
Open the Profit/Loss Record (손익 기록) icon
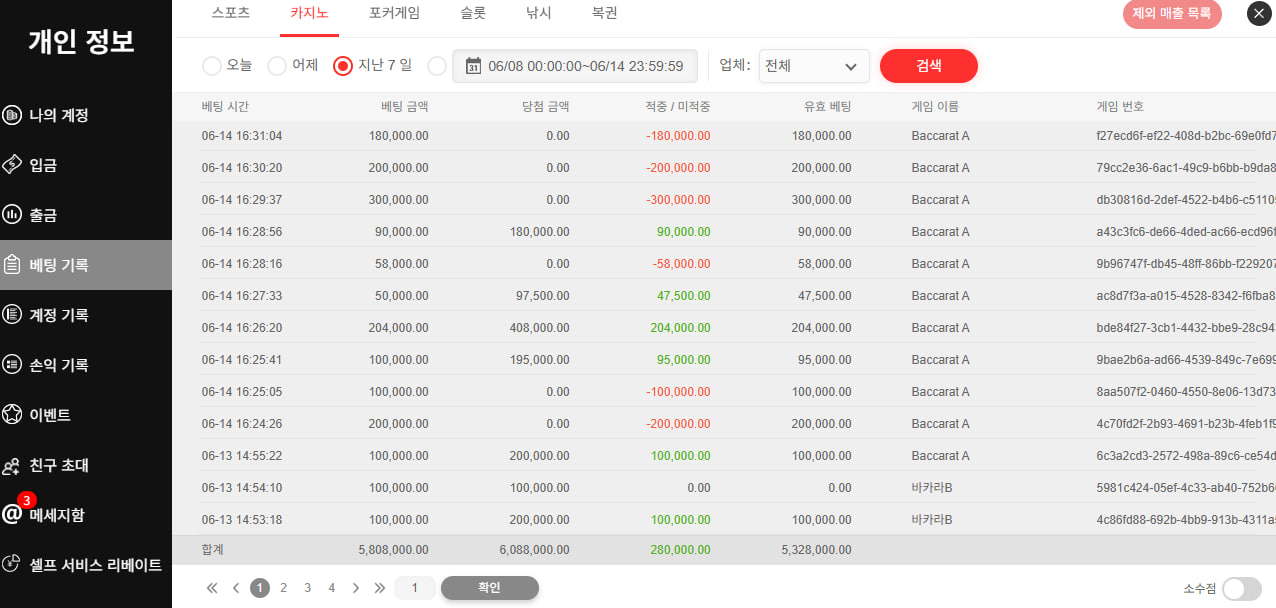[12, 365]
